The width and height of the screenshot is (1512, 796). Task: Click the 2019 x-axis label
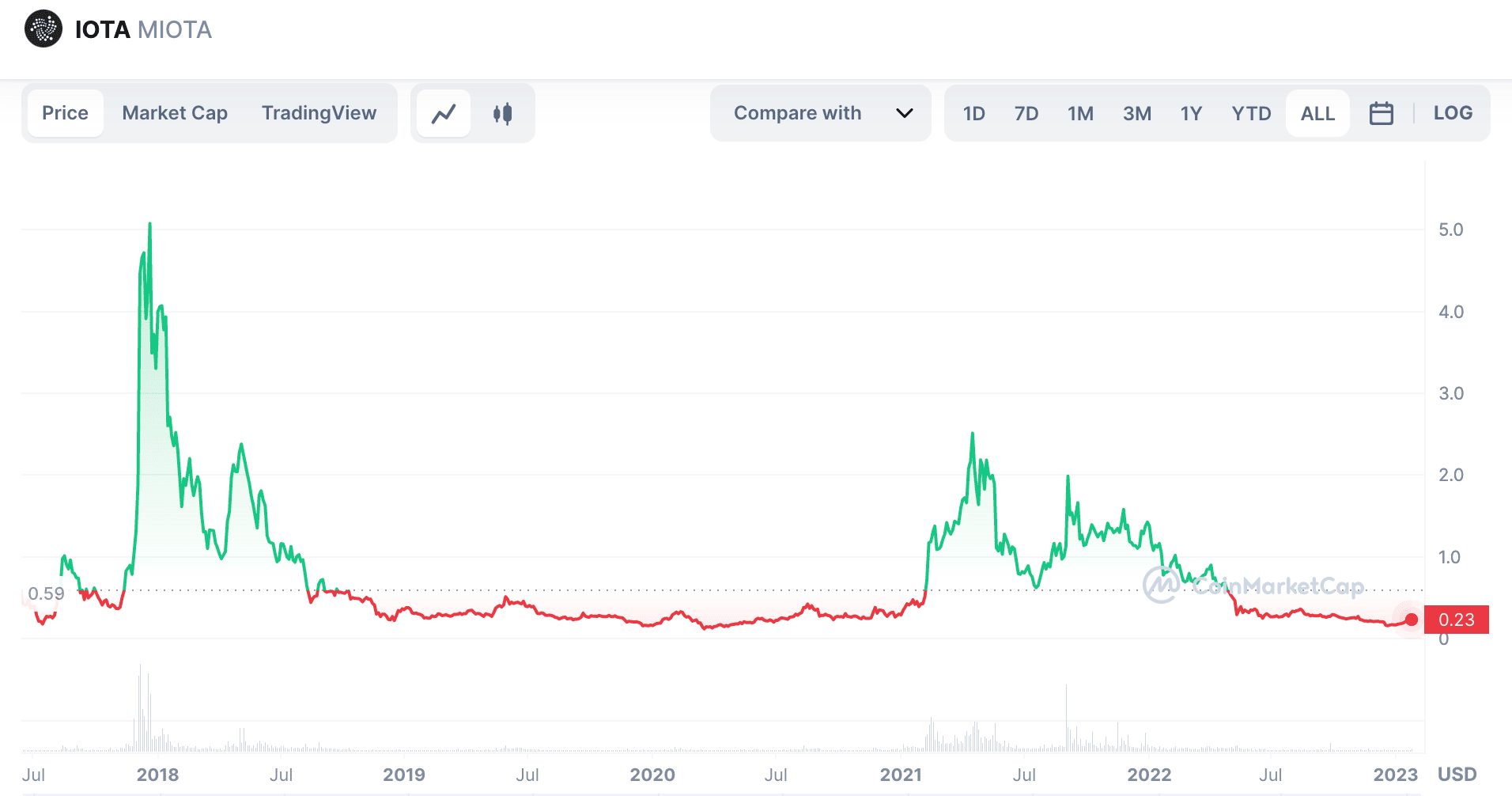[404, 775]
